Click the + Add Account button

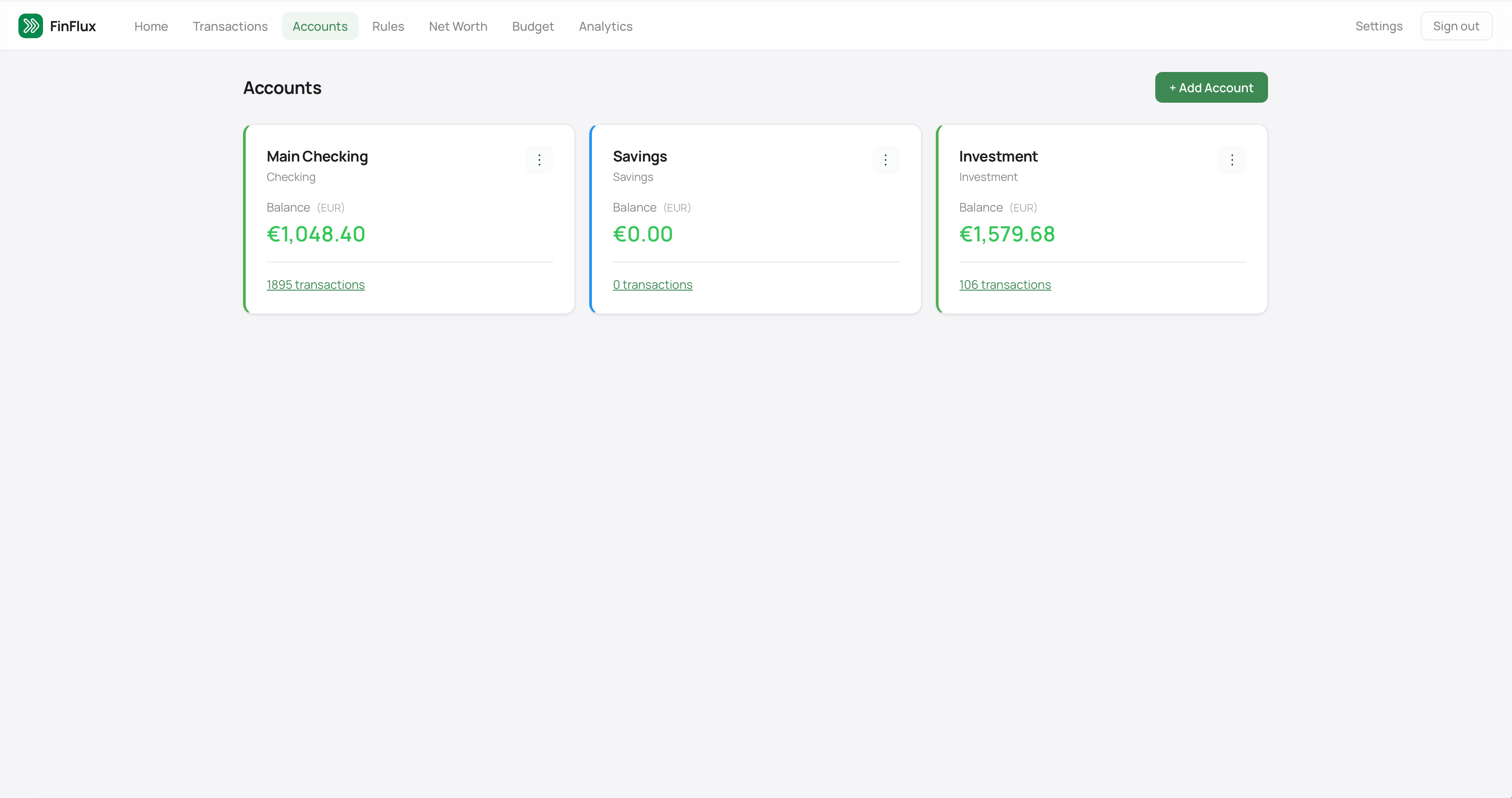(1211, 87)
